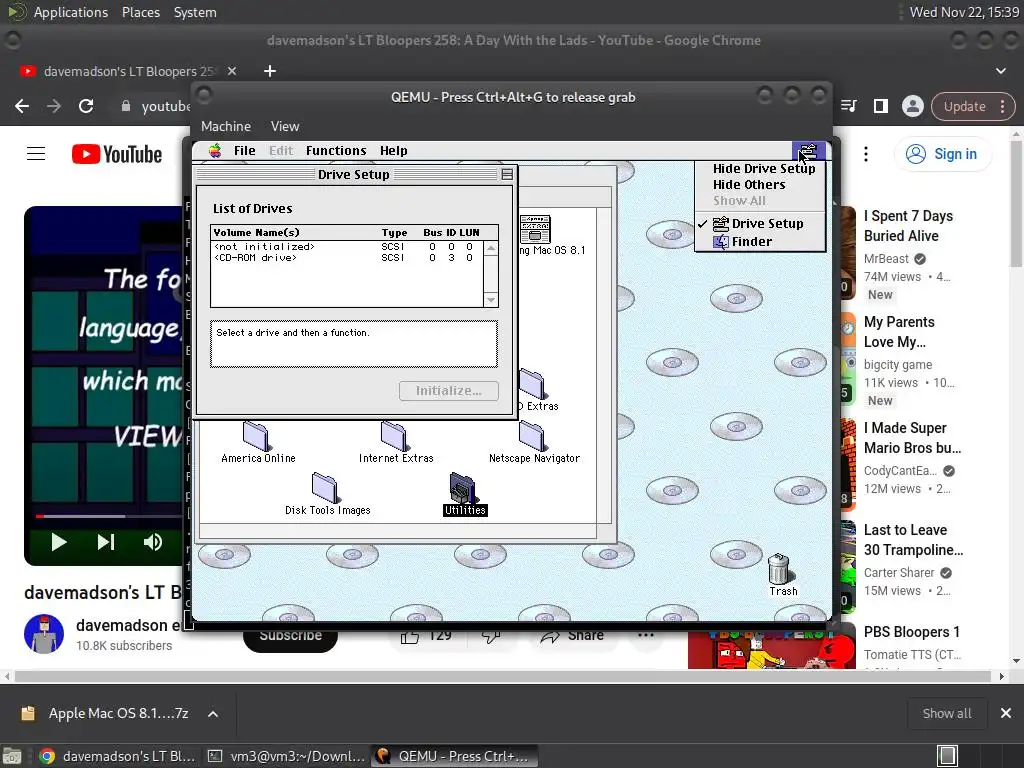Open the Functions menu
Viewport: 1024px width, 768px height.
tap(336, 151)
